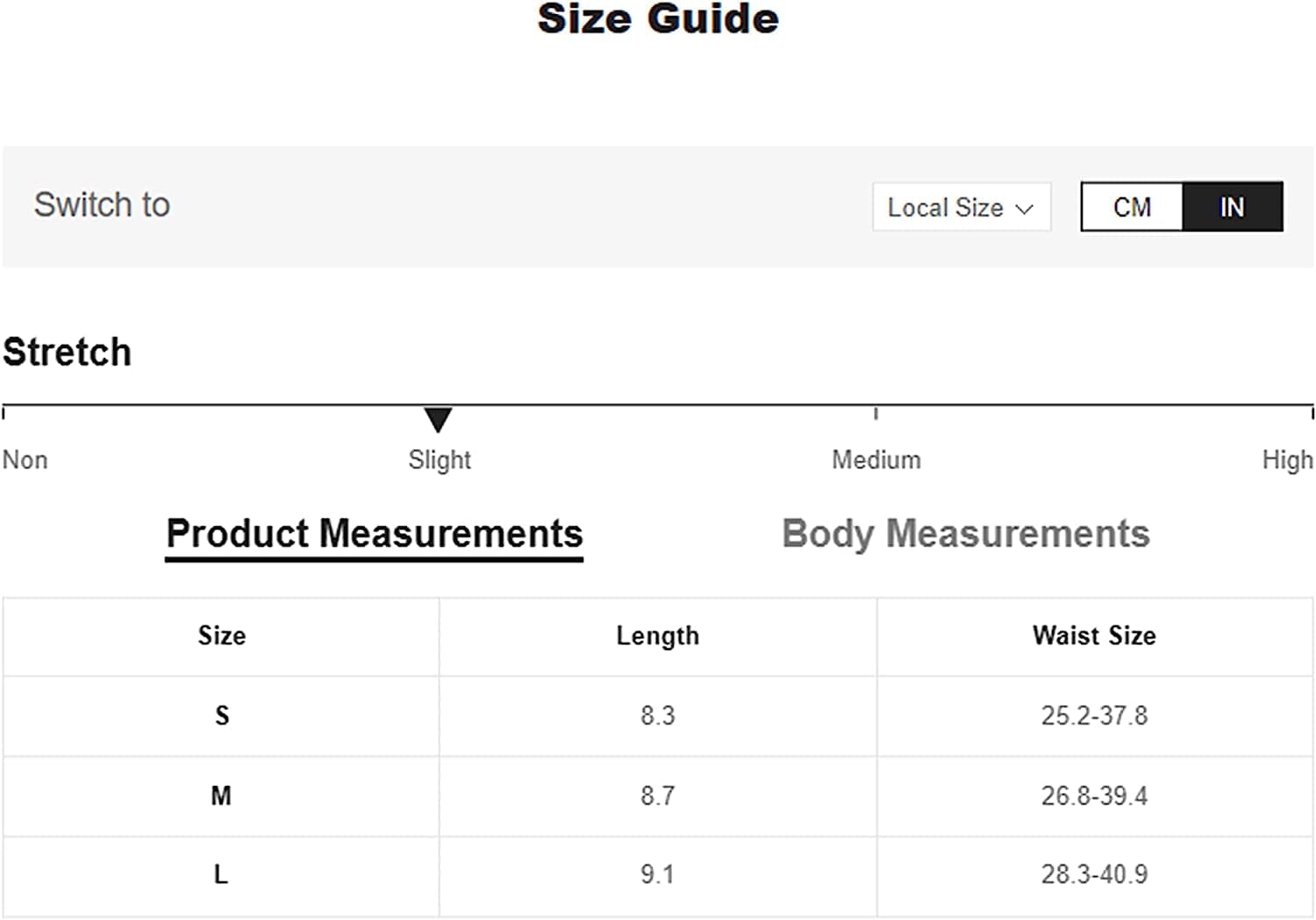Click the Stretch section heading
The width and height of the screenshot is (1316, 920).
pos(67,352)
